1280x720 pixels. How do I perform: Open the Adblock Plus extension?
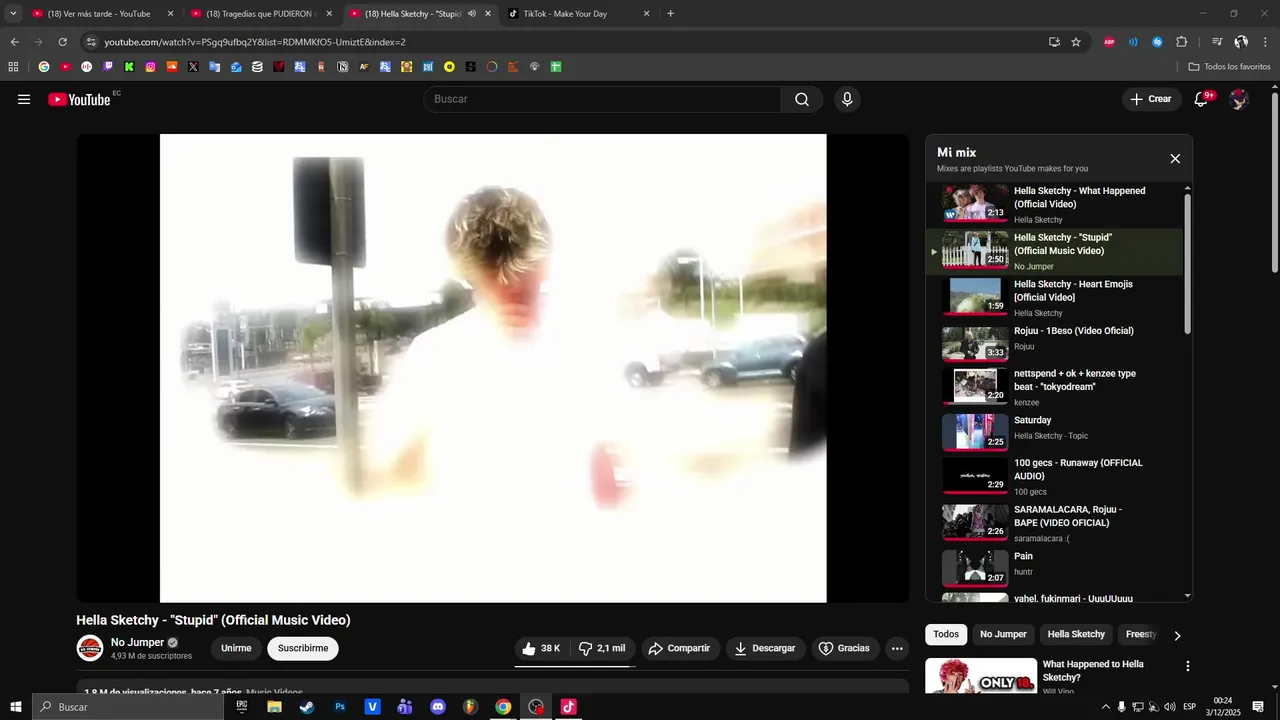tap(1109, 42)
